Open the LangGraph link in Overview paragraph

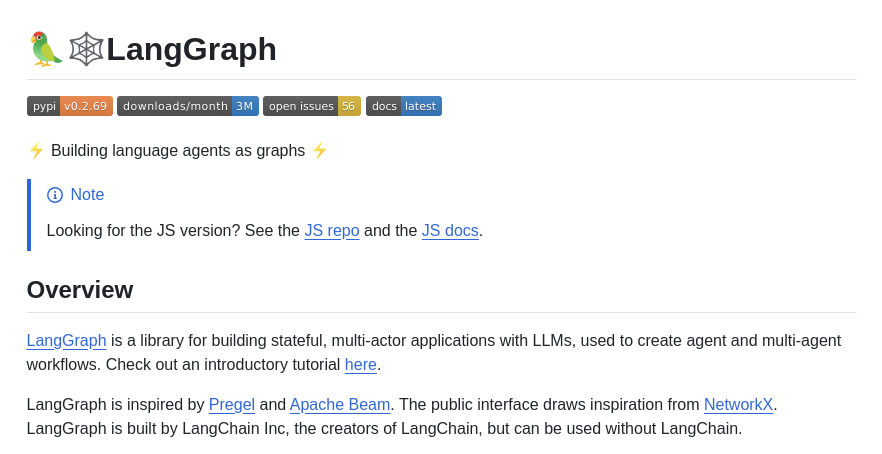[x=66, y=341]
